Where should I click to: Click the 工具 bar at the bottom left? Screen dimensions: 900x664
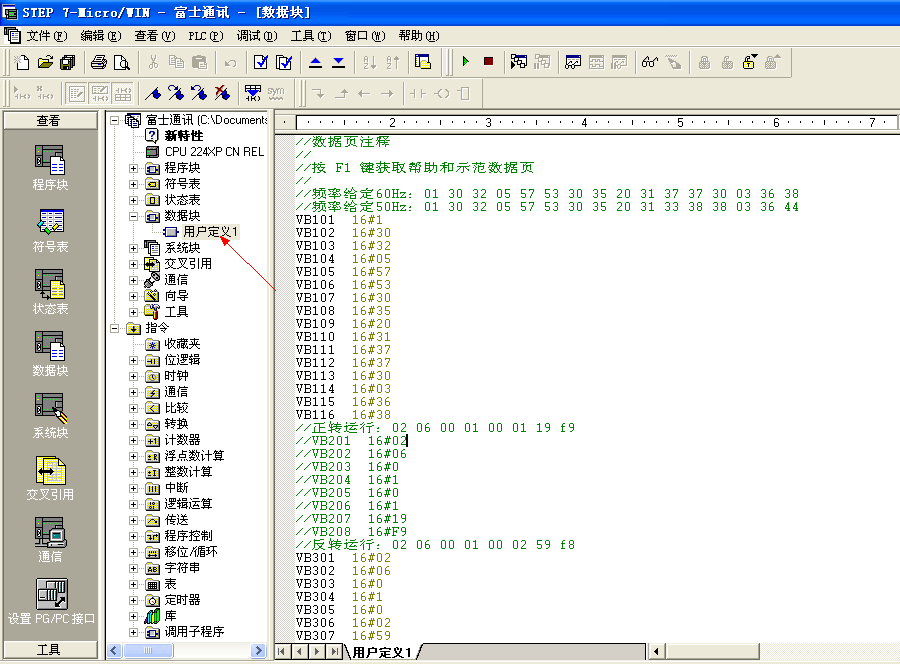(50, 650)
